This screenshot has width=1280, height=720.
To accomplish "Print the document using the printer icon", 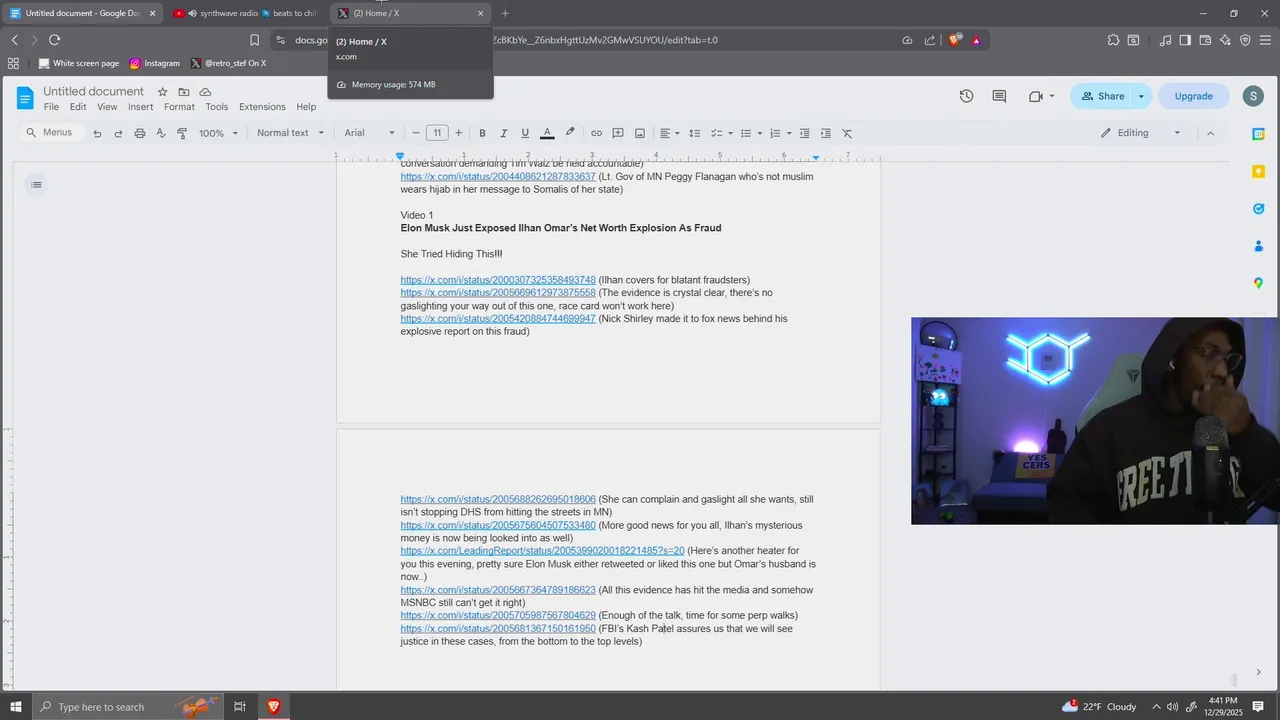I will [140, 133].
